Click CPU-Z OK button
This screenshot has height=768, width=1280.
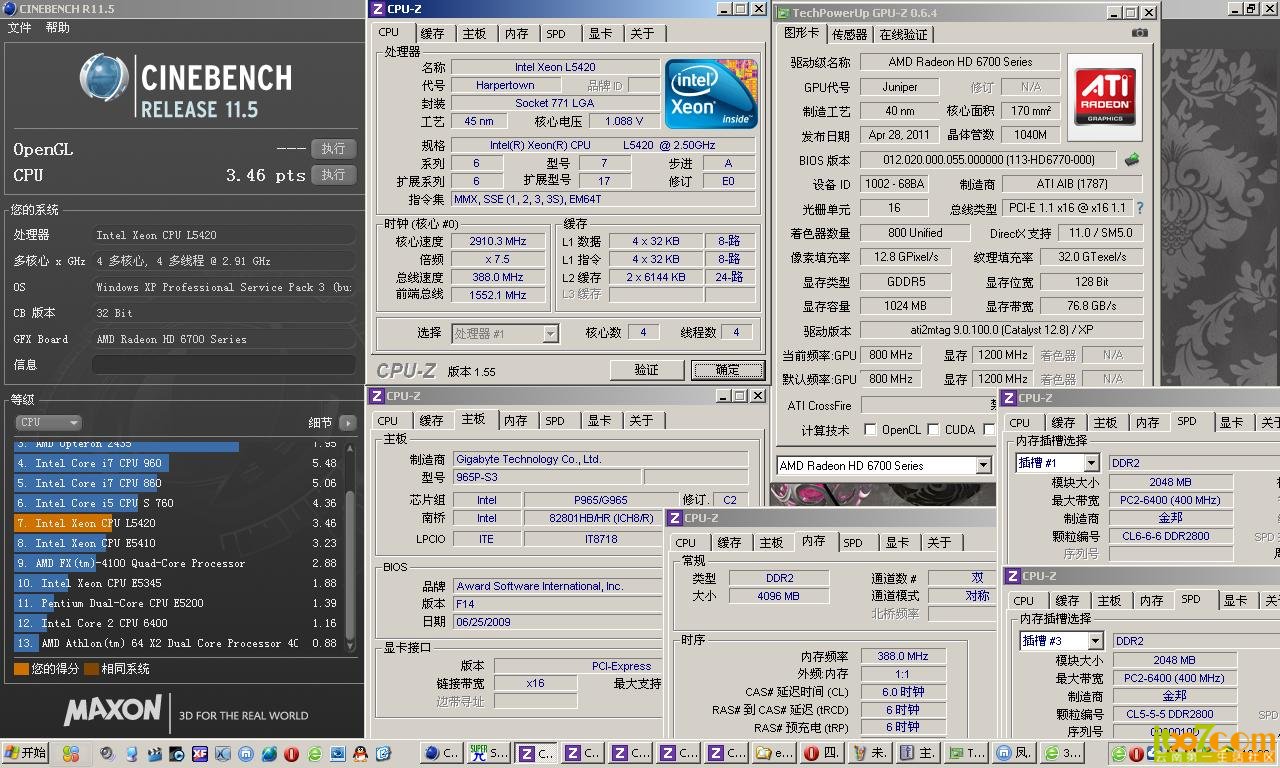coord(728,370)
